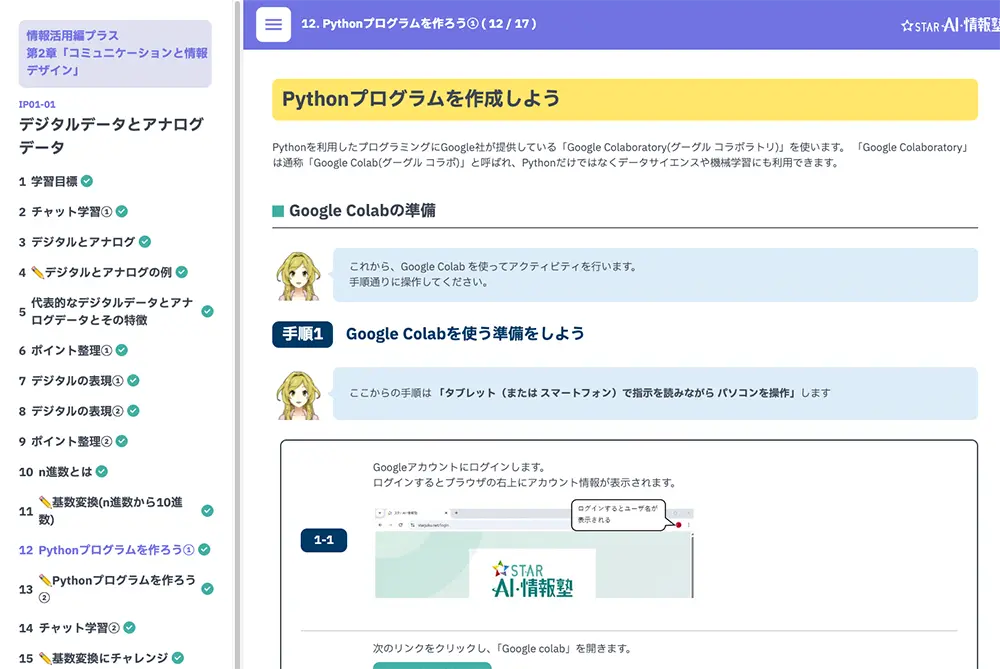Screen dimensions: 1000x669
Task: Click the STAR AI情報塾 header logo
Action: point(950,26)
